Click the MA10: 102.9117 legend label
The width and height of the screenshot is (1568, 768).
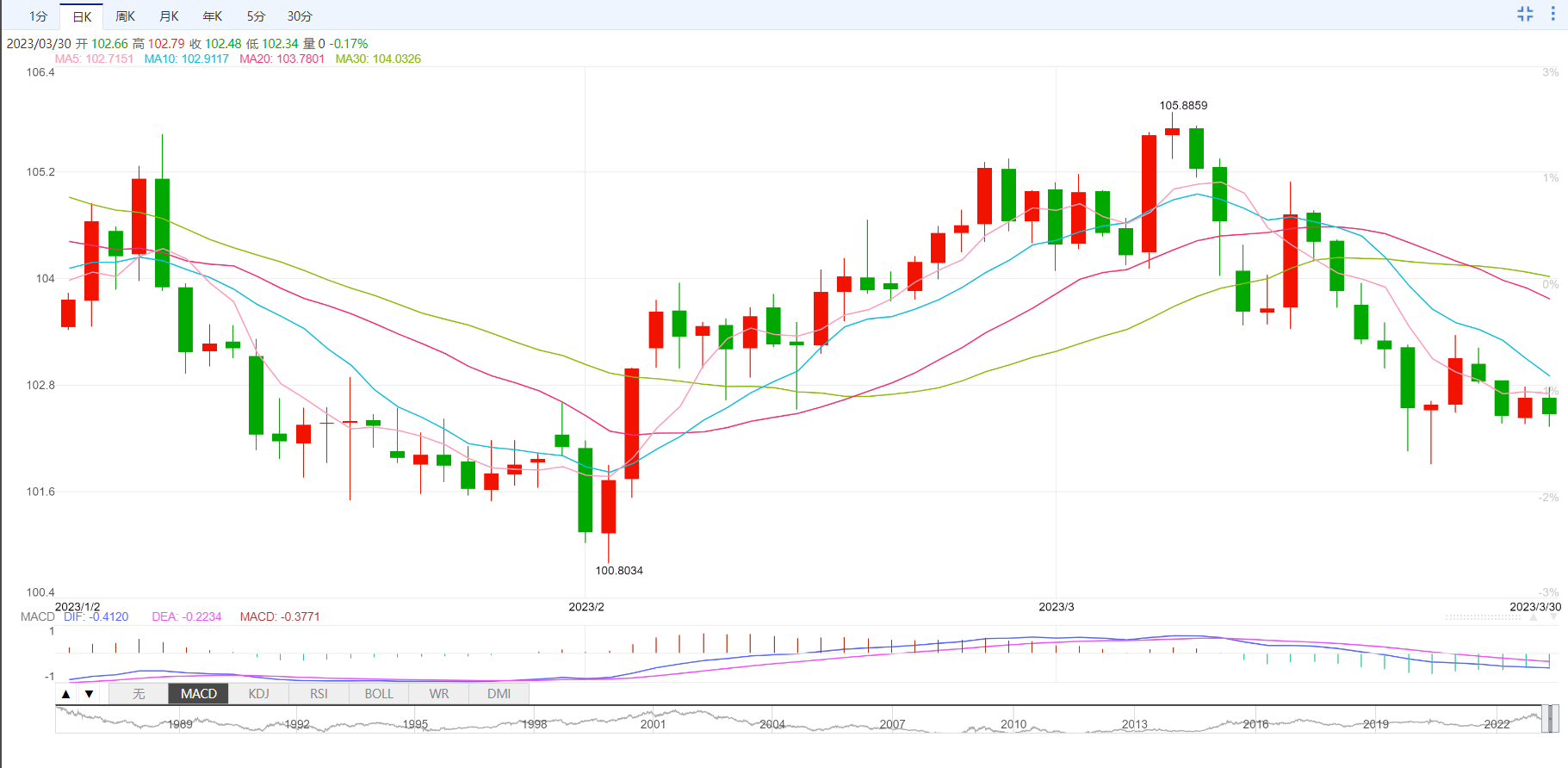(187, 59)
